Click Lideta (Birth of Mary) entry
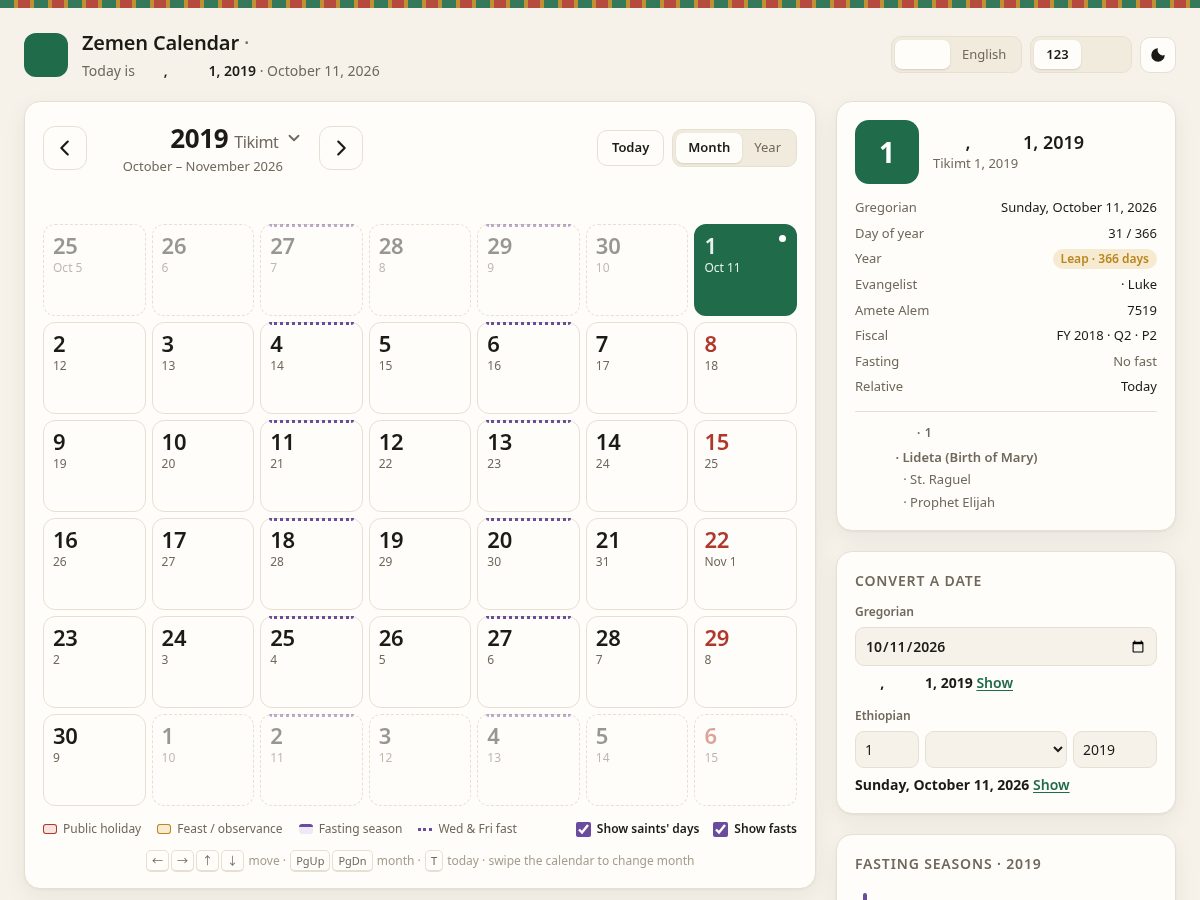The image size is (1200, 900). click(x=966, y=457)
